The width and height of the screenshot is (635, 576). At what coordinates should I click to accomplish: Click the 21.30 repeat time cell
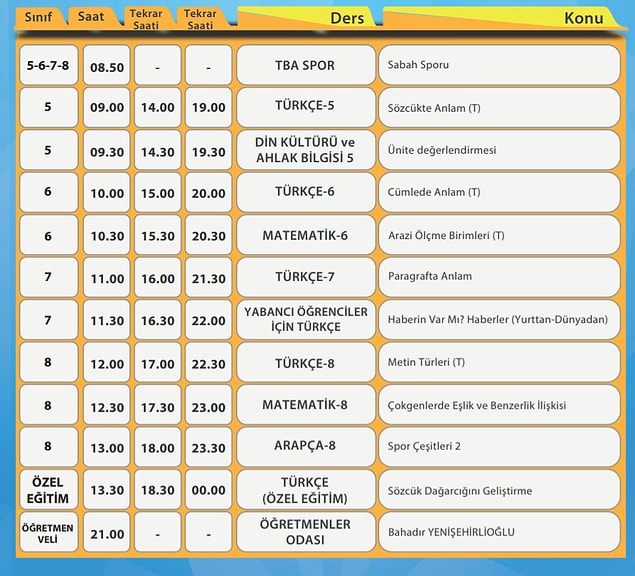pyautogui.click(x=209, y=277)
